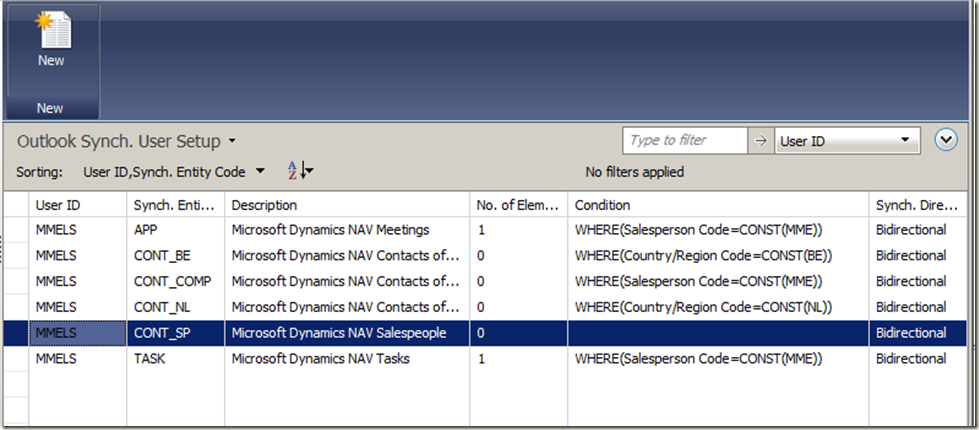This screenshot has width=979, height=430.
Task: Click the Description column header
Action: (346, 204)
